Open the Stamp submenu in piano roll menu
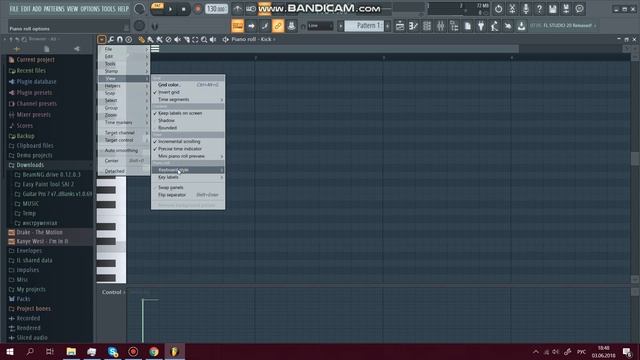 tap(124, 71)
